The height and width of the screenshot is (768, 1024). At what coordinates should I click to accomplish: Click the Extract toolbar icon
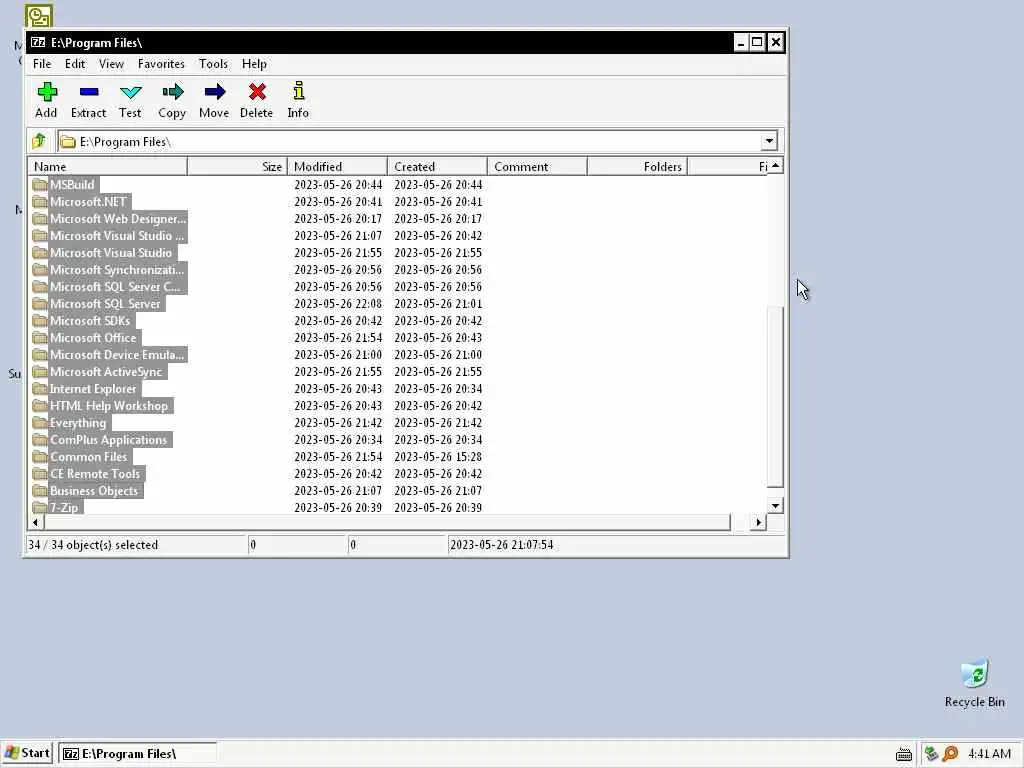pyautogui.click(x=89, y=92)
